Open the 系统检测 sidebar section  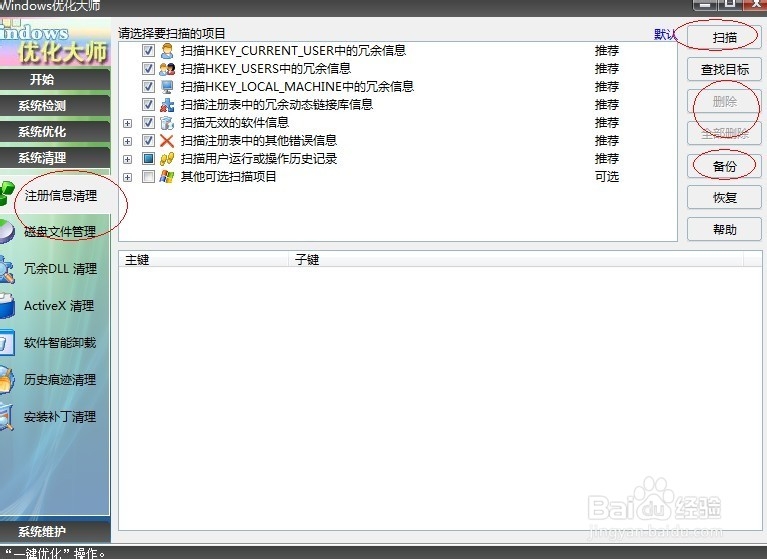(x=55, y=106)
